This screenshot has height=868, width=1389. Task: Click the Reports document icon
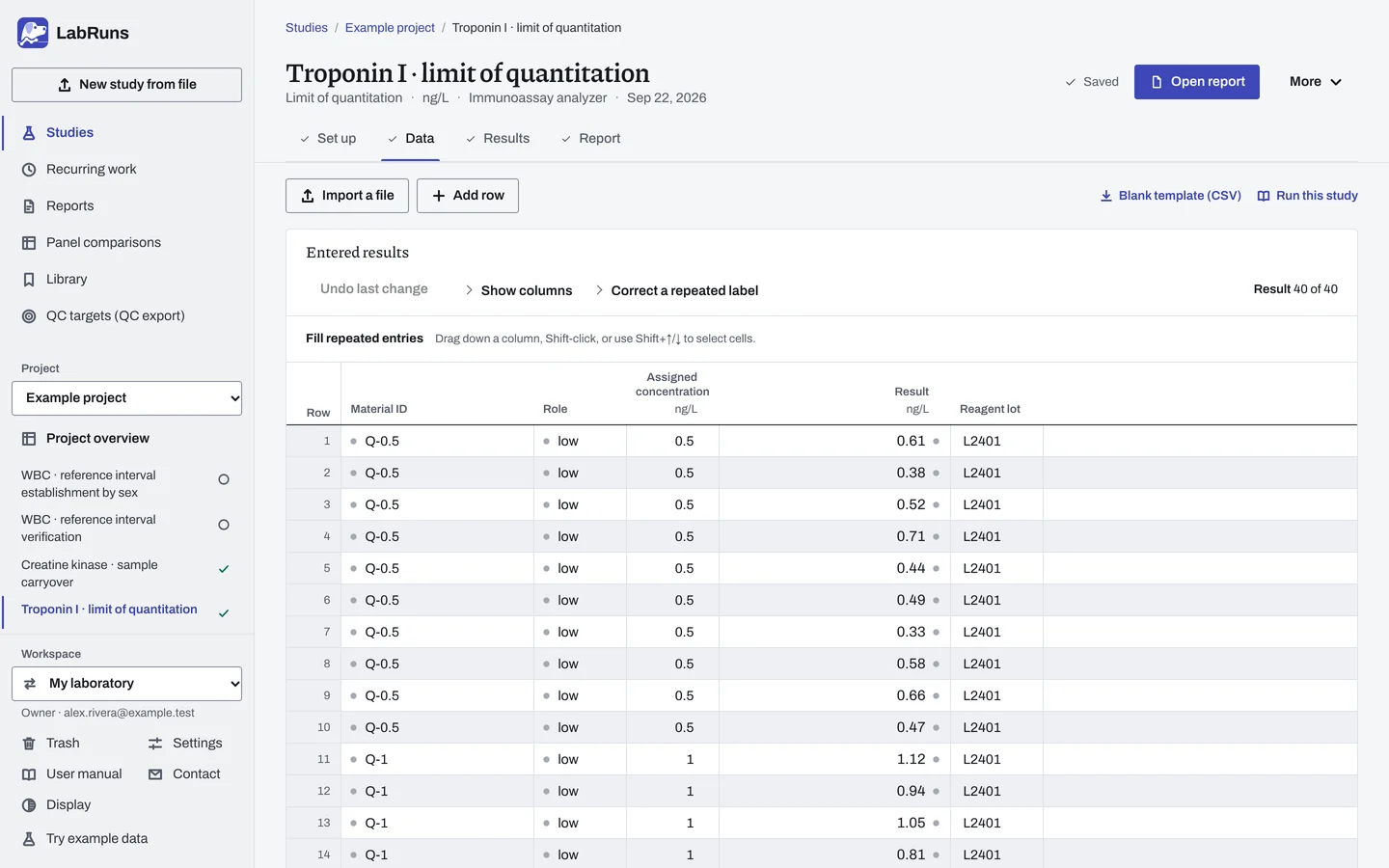pyautogui.click(x=29, y=206)
